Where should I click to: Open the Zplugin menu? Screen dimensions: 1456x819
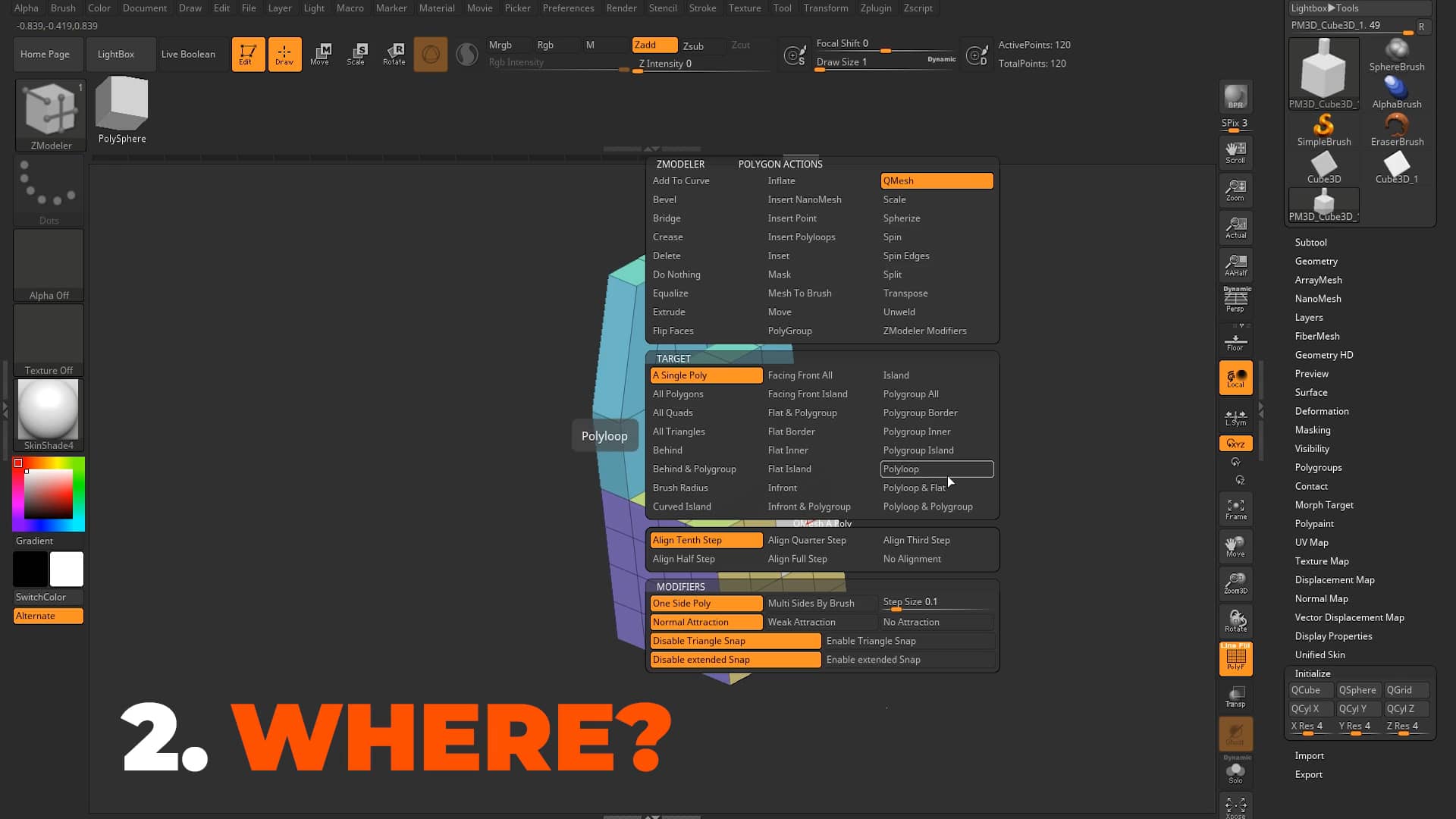click(876, 8)
